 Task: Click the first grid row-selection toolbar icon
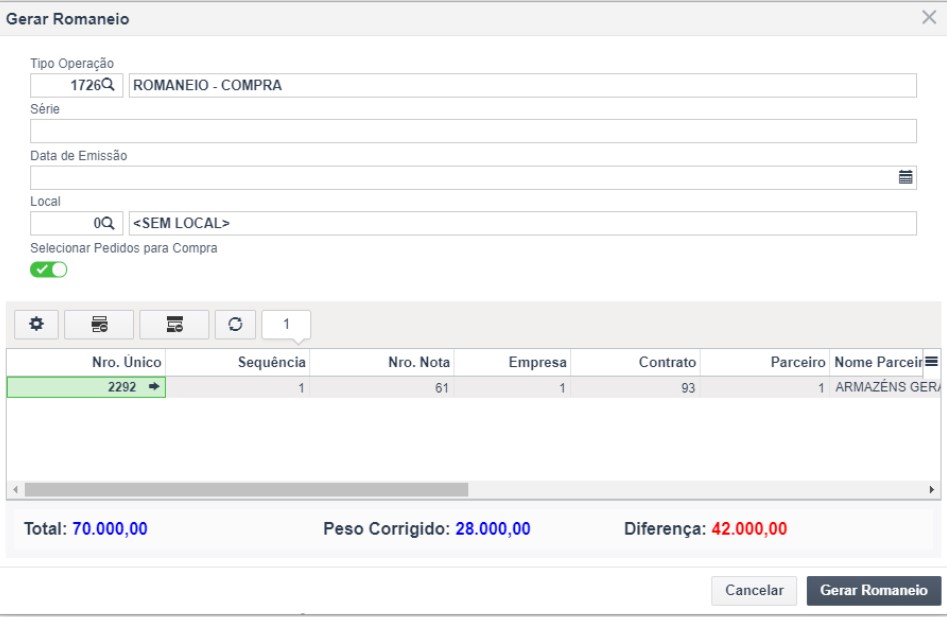pyautogui.click(x=99, y=324)
